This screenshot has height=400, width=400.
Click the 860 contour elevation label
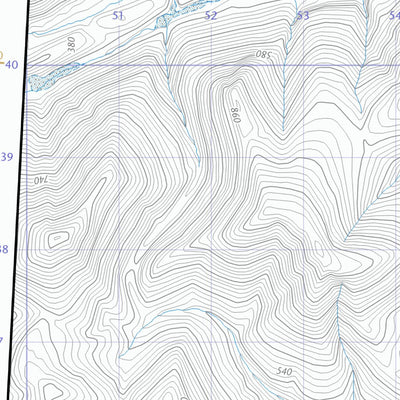coord(236,115)
